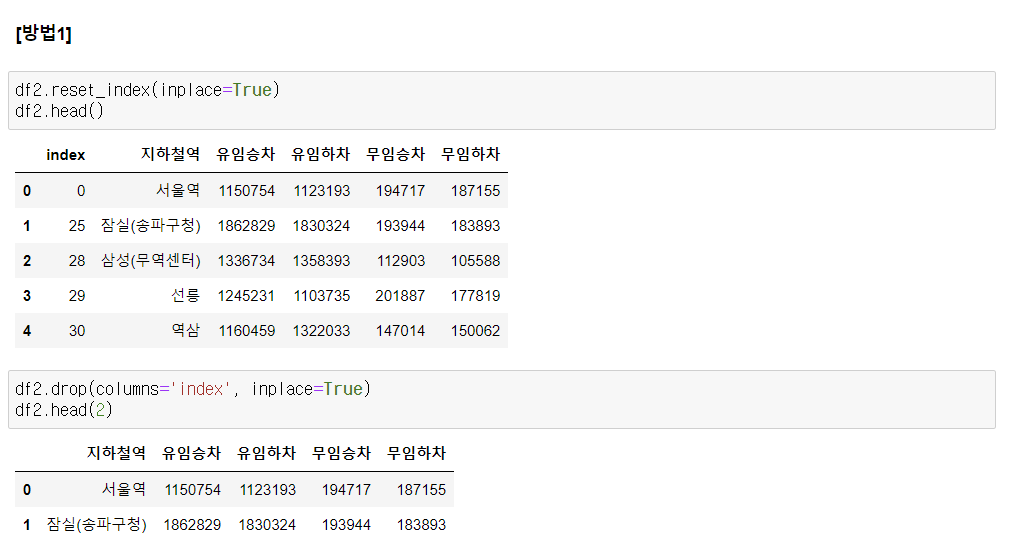Click value 105588 in the 삼성 row

[x=475, y=261]
